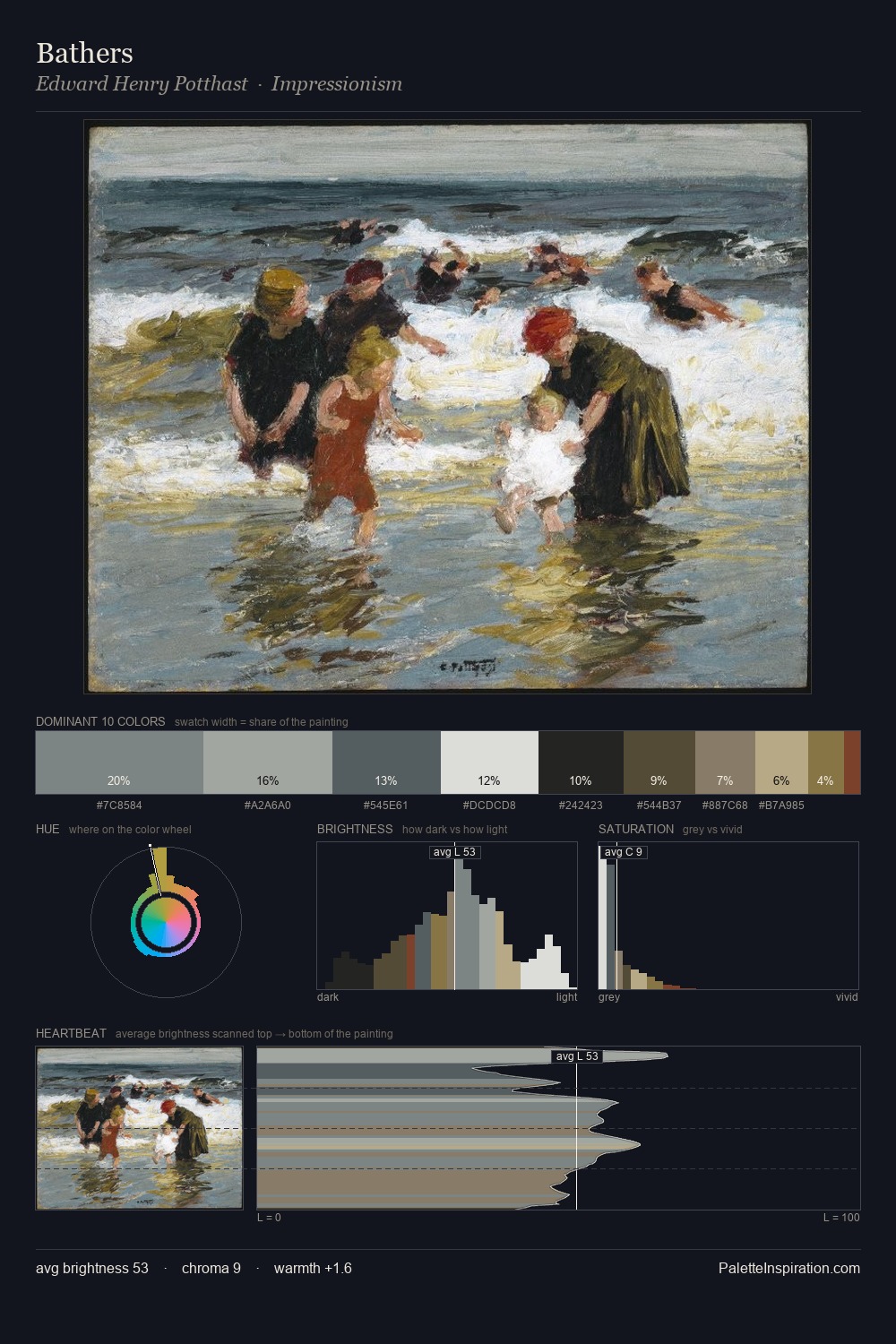Click the Impressionism style label
This screenshot has width=896, height=1344.
click(337, 83)
